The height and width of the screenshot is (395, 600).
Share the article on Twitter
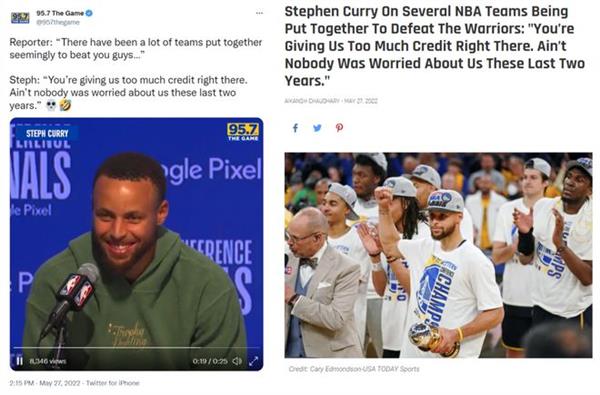(x=317, y=128)
